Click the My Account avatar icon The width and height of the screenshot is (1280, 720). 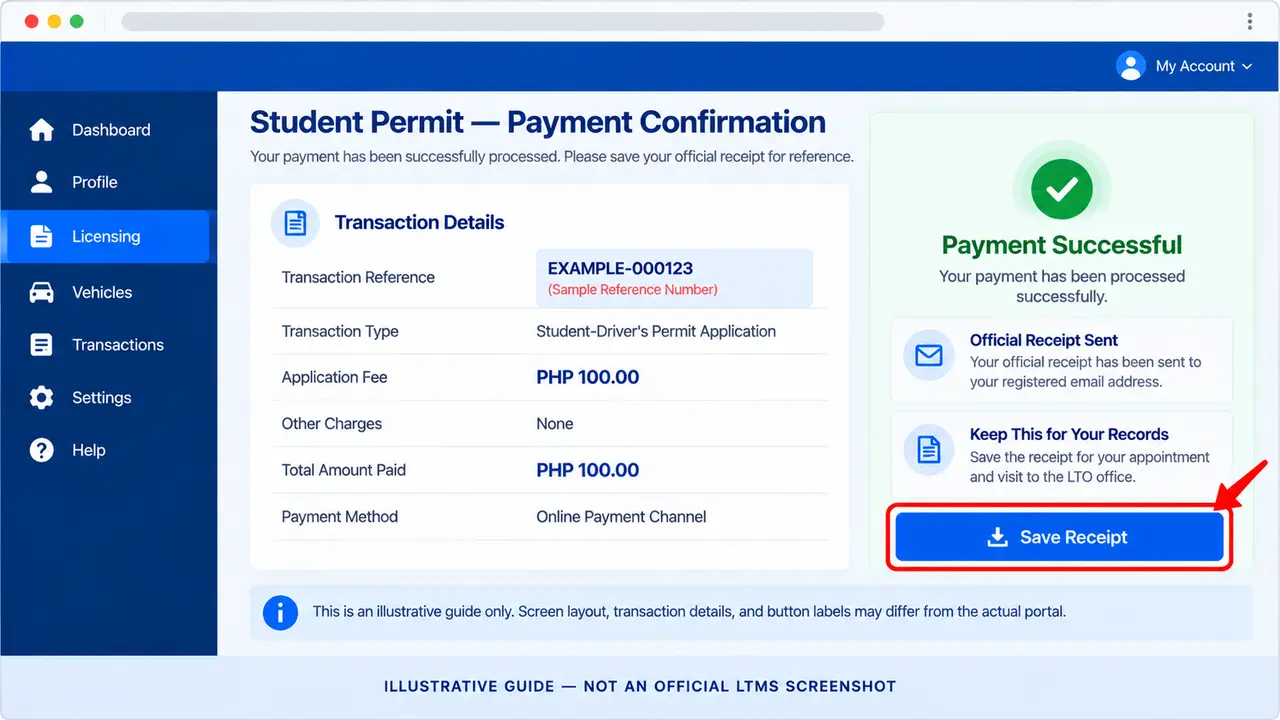click(x=1131, y=66)
